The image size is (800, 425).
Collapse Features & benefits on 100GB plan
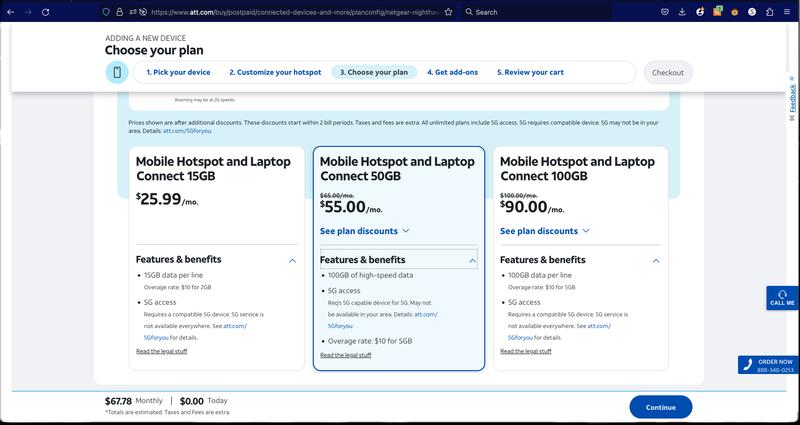[x=580, y=260]
